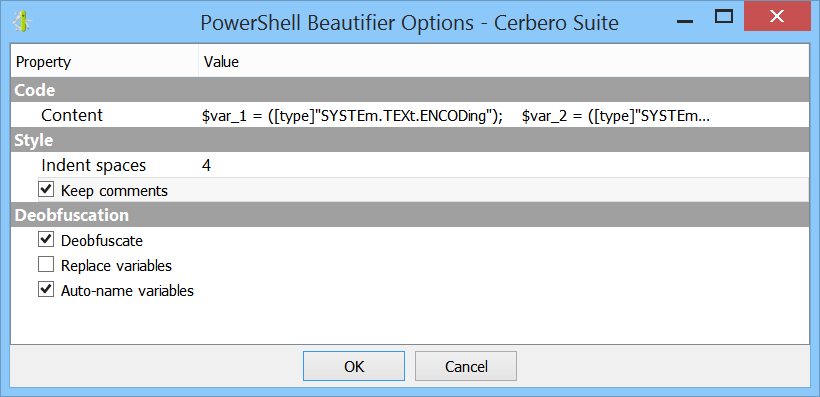Maximize the PowerShell Beautifier Options dialog

[724, 17]
